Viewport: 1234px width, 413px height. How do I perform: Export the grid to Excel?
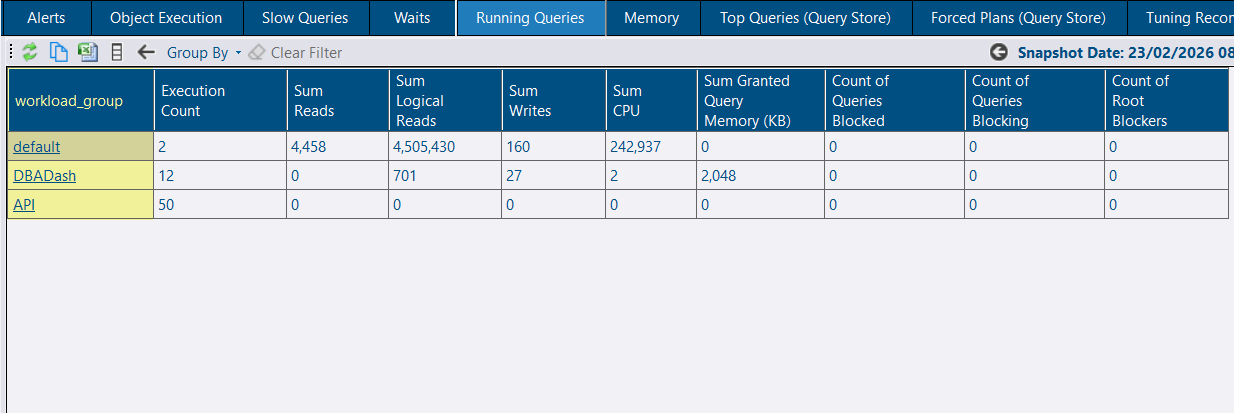[88, 52]
